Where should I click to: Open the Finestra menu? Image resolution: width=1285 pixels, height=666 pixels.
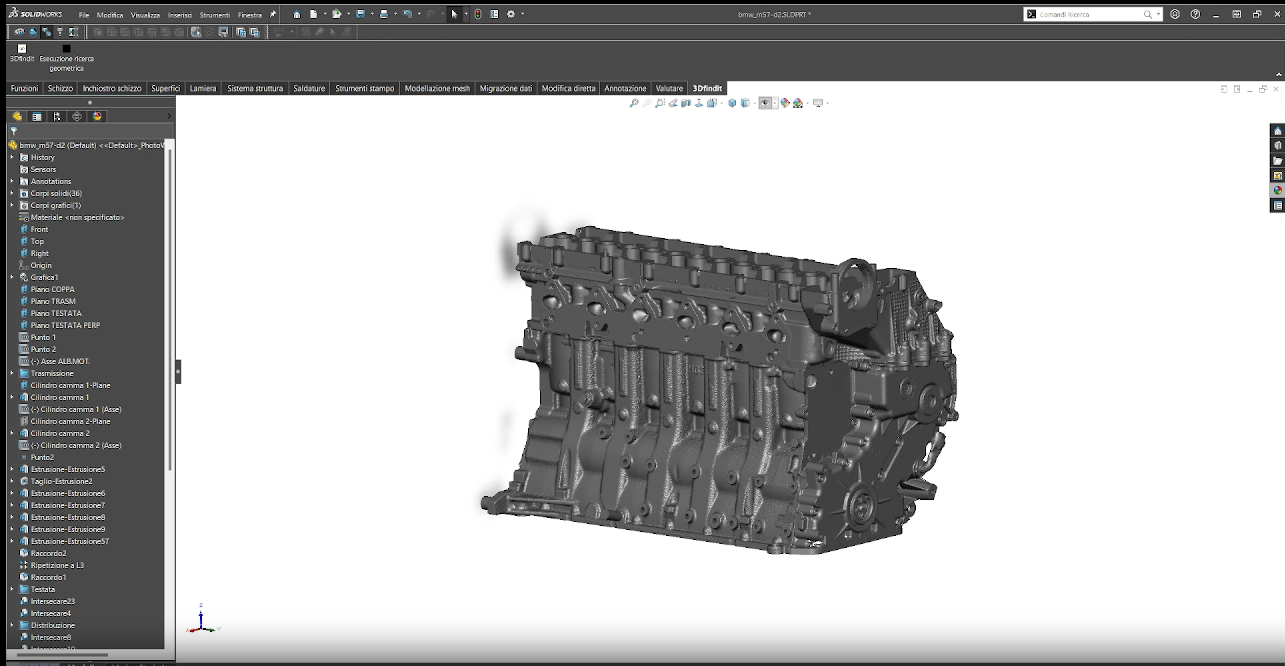(250, 15)
